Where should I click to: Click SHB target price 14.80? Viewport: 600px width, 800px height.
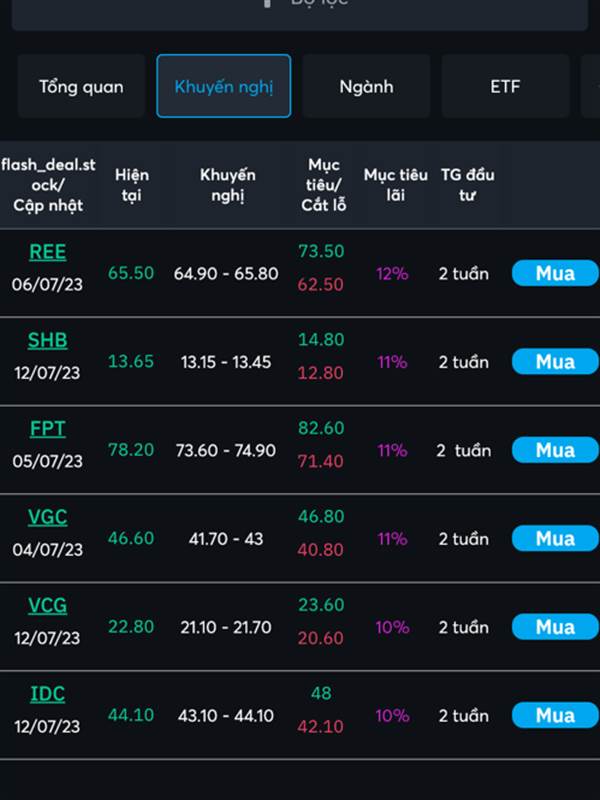pyautogui.click(x=321, y=339)
